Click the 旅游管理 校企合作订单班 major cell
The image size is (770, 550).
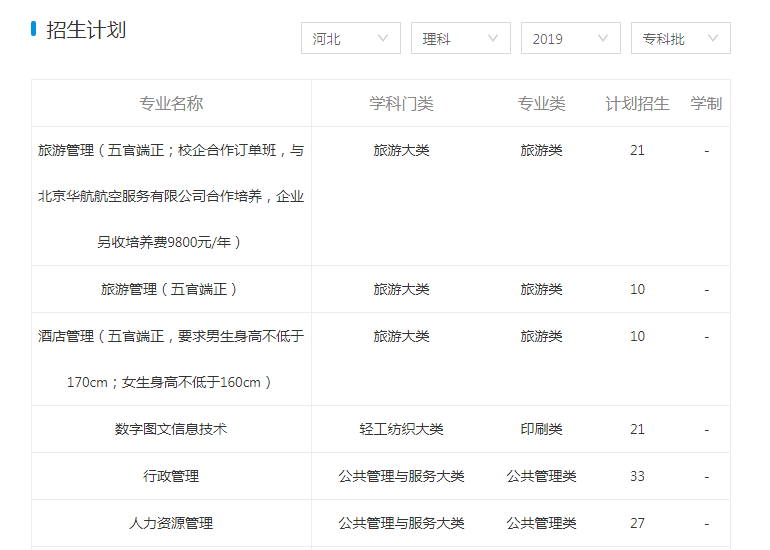(171, 196)
